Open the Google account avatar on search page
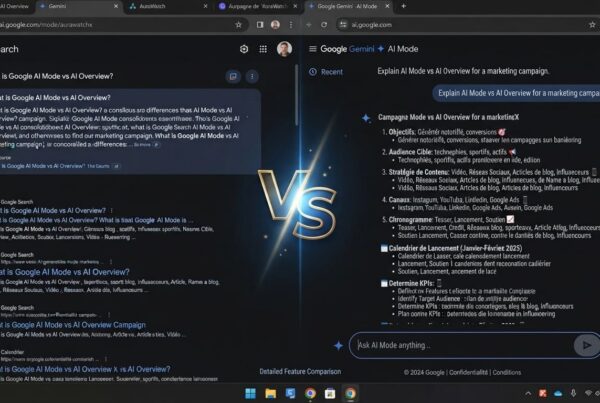 tap(284, 49)
